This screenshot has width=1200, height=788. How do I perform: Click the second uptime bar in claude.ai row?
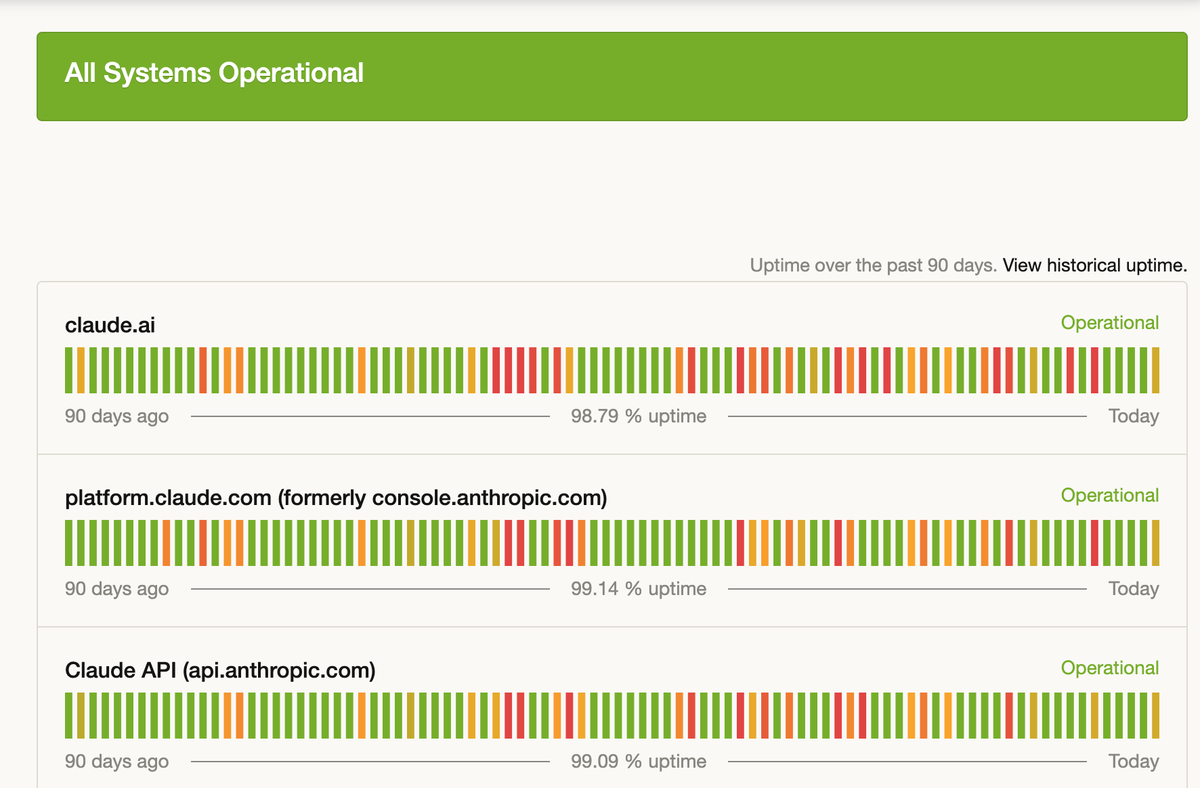[81, 370]
